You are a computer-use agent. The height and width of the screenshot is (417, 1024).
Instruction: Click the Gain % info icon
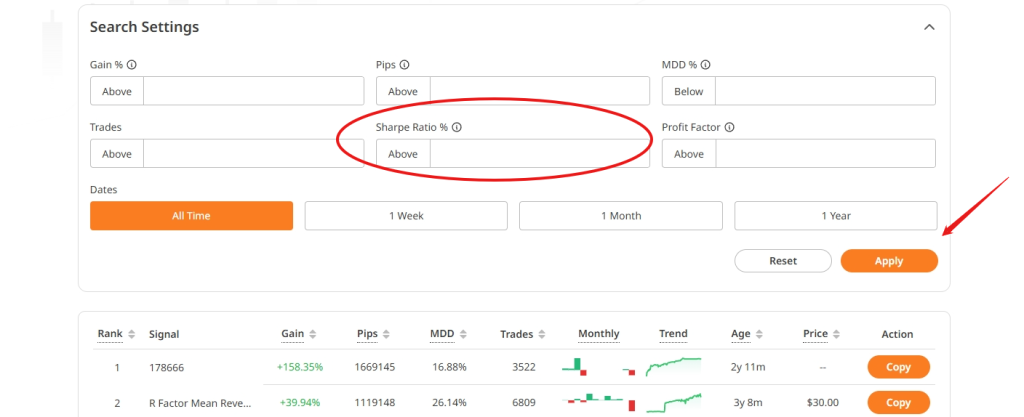[x=132, y=65]
